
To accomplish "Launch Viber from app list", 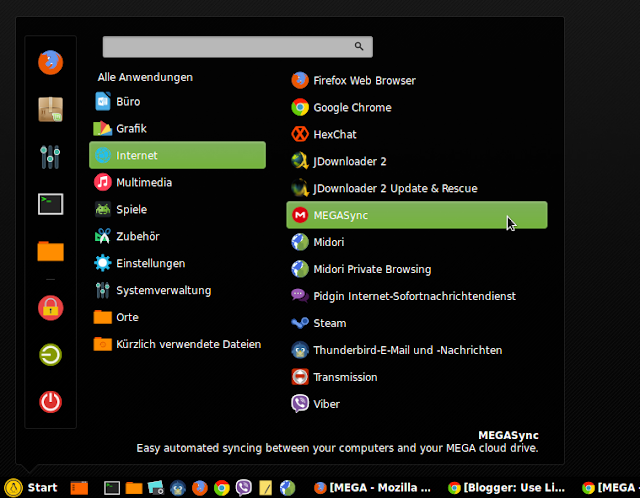I will click(x=417, y=404).
